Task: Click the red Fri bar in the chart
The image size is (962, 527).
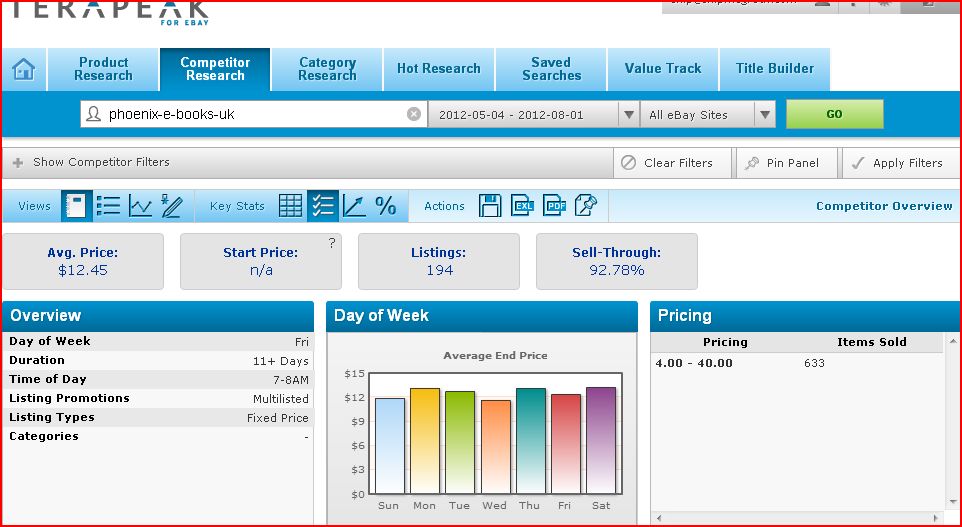Action: coord(565,444)
